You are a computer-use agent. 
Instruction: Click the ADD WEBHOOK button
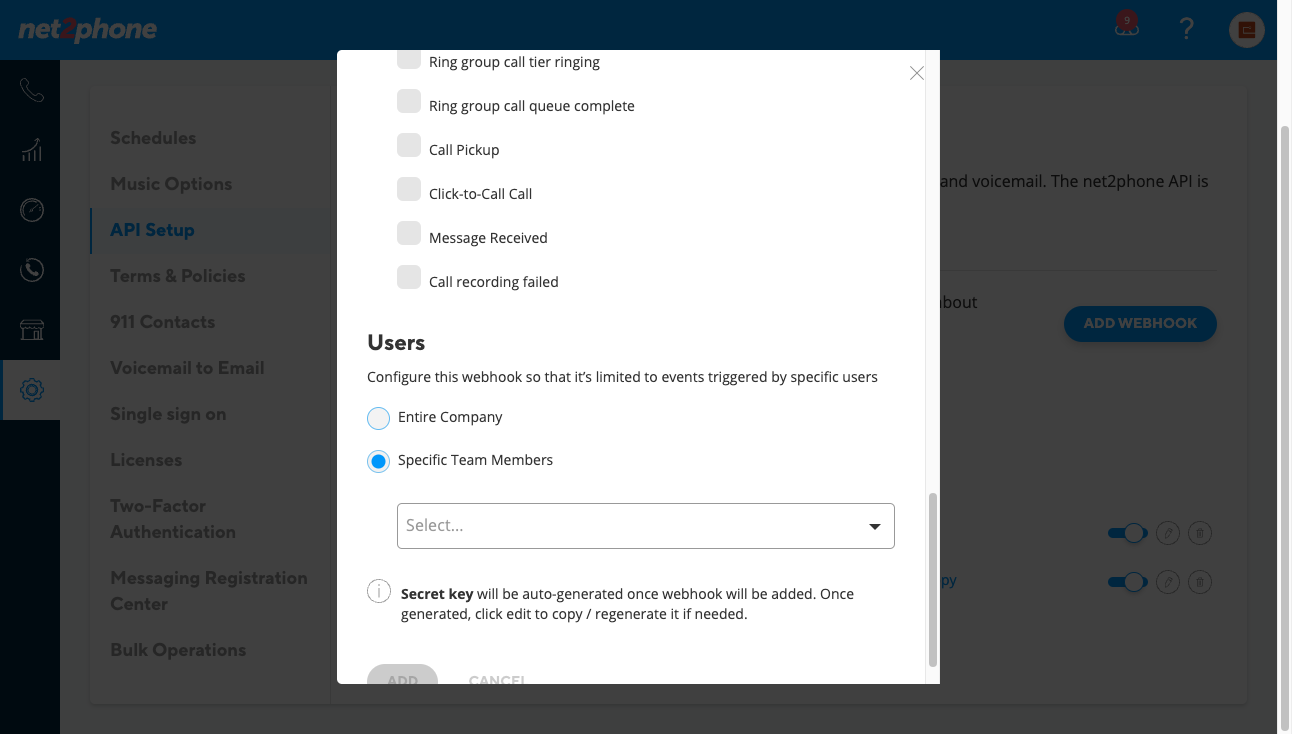[x=1140, y=324]
